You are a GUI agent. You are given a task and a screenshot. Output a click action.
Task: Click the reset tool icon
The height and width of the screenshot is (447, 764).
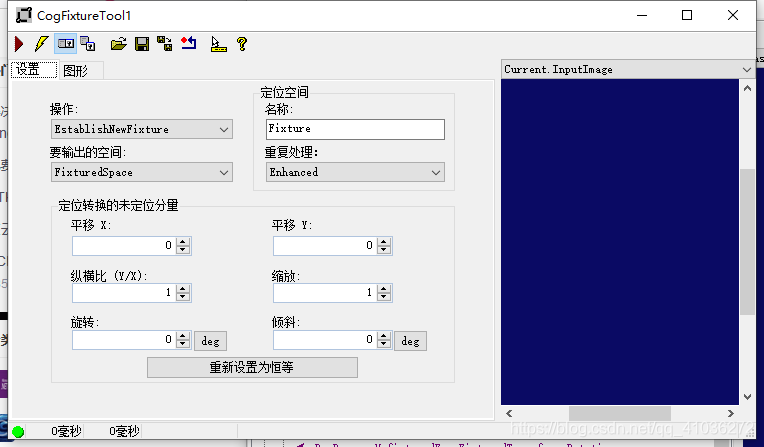point(189,43)
